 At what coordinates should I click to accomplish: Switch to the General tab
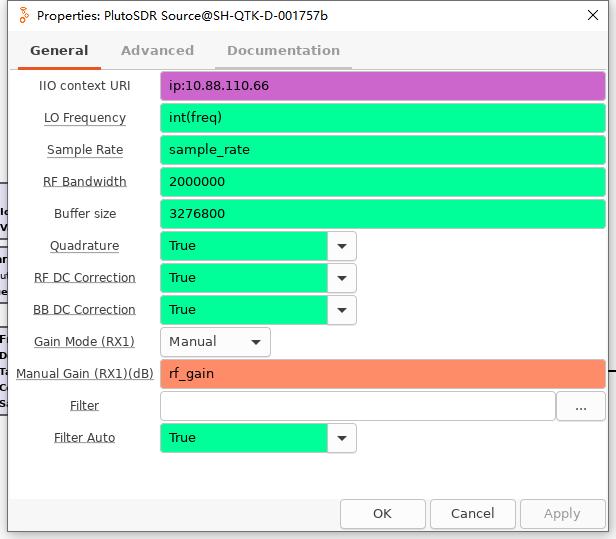tap(59, 51)
